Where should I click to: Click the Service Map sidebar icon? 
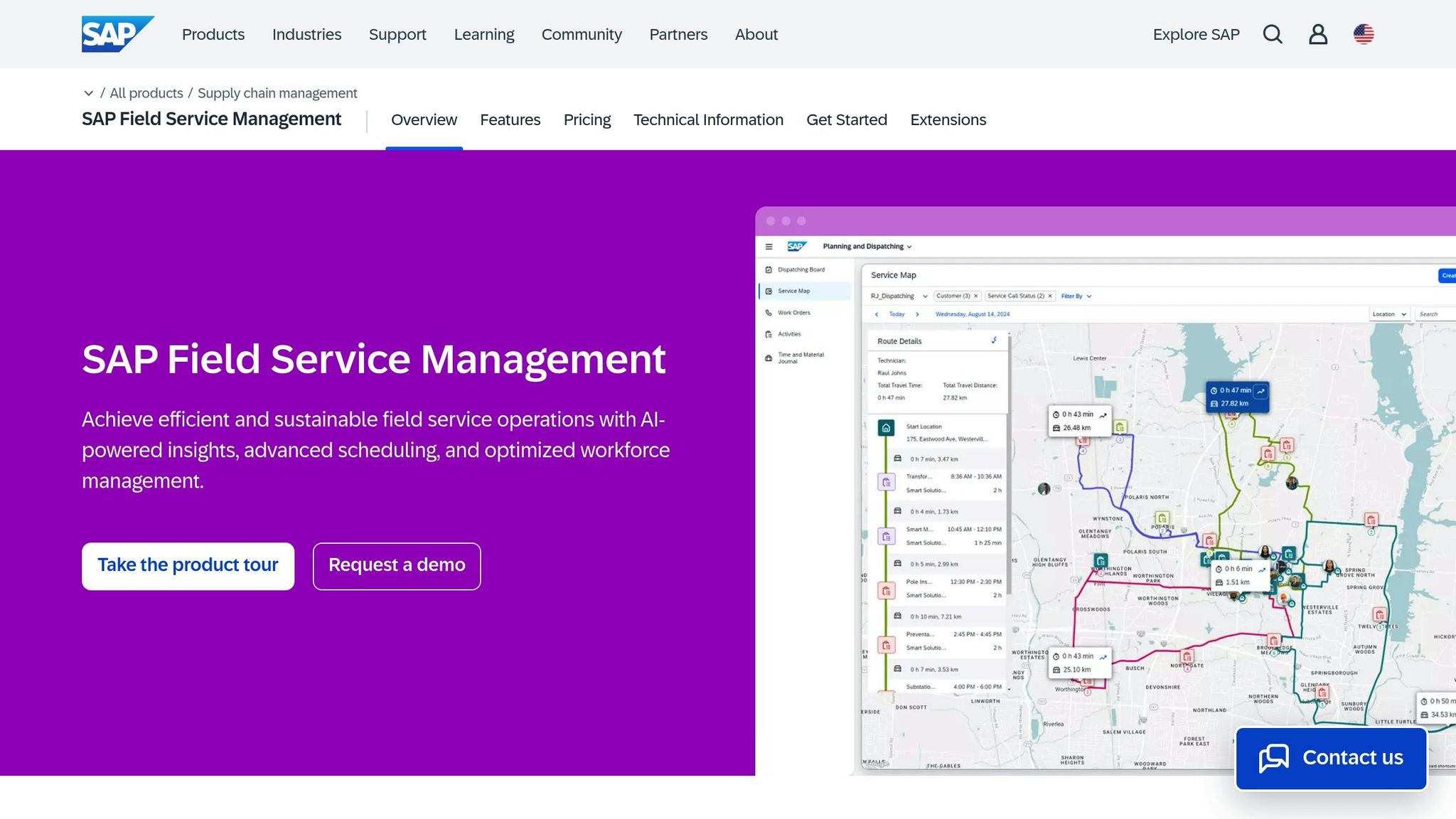(x=769, y=291)
